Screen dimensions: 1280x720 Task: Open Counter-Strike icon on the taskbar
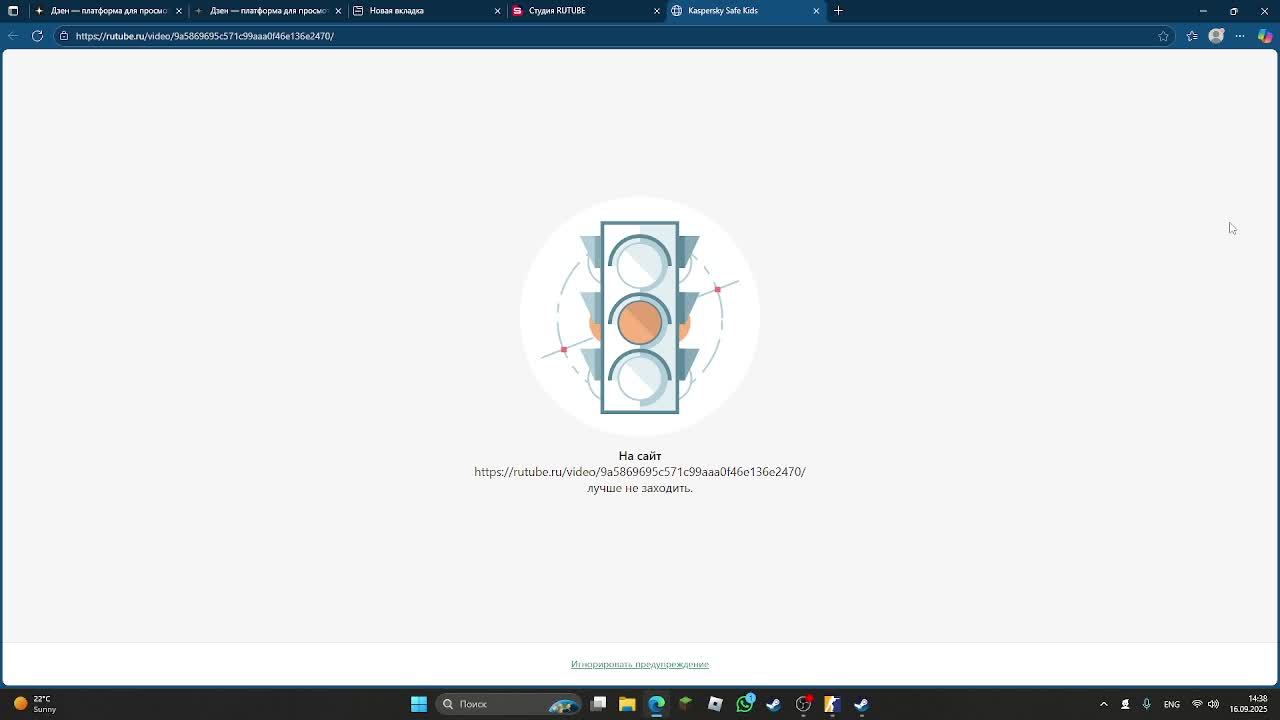point(832,704)
